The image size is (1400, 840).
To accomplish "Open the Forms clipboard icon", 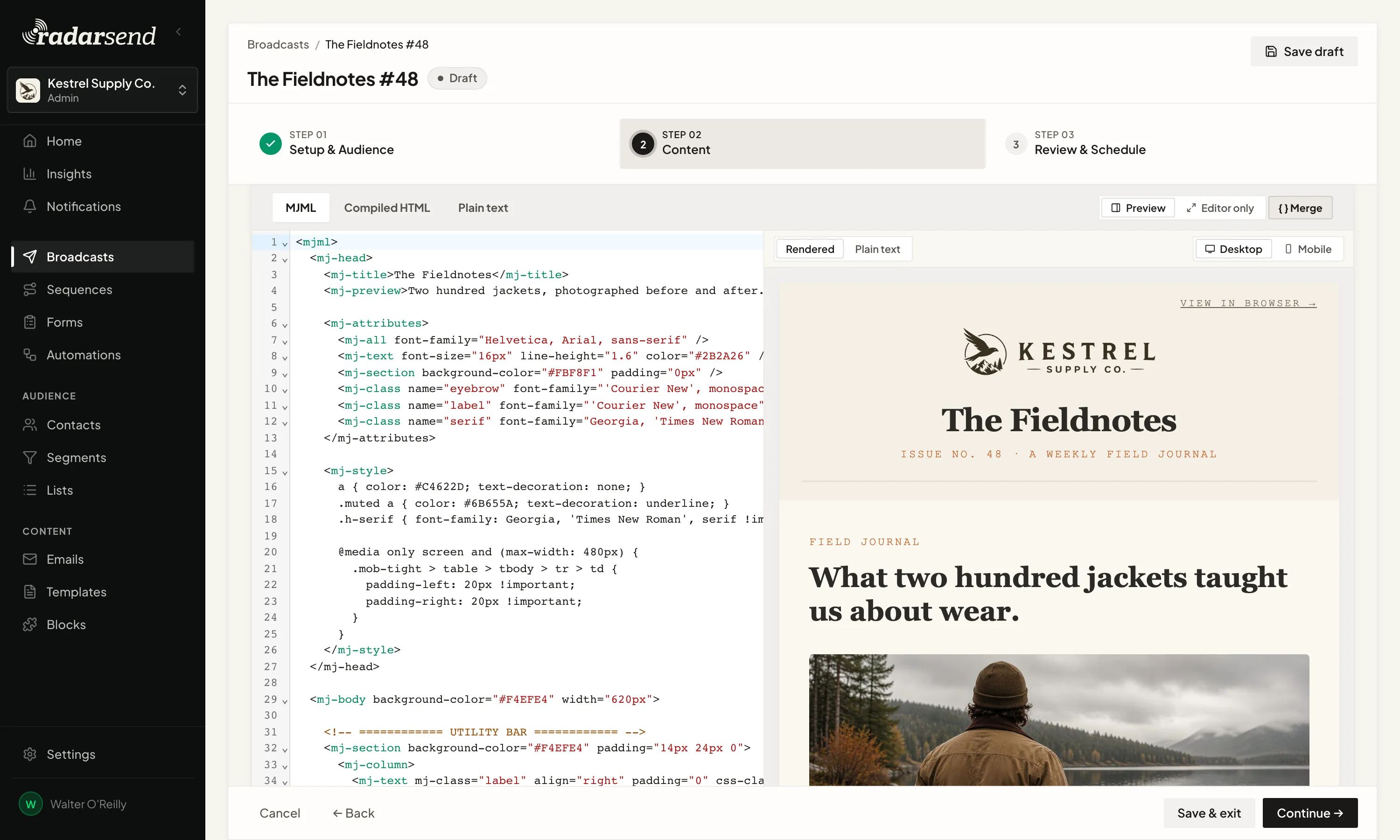I will [30, 322].
